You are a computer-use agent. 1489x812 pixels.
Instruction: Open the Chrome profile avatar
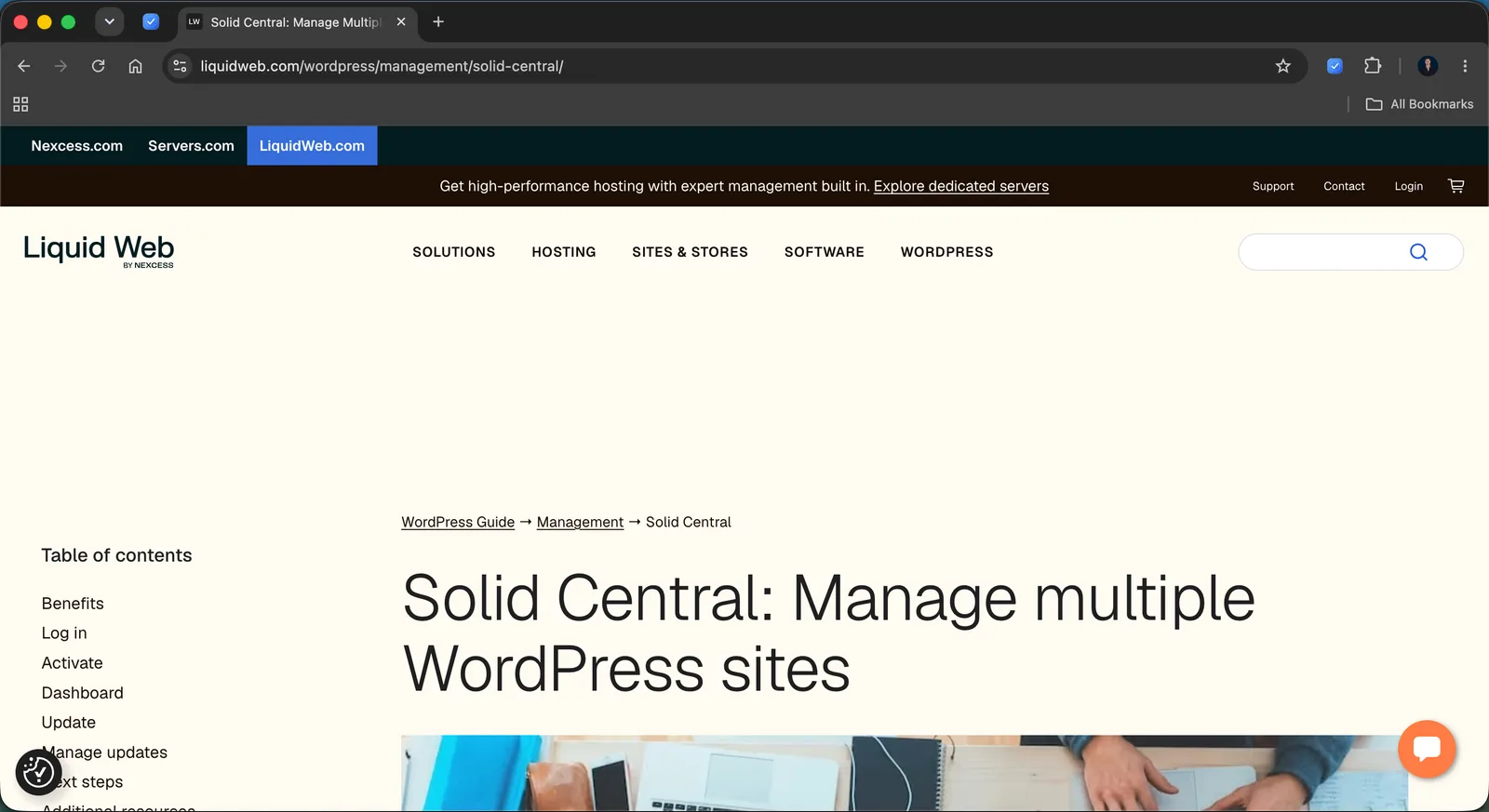tap(1428, 66)
